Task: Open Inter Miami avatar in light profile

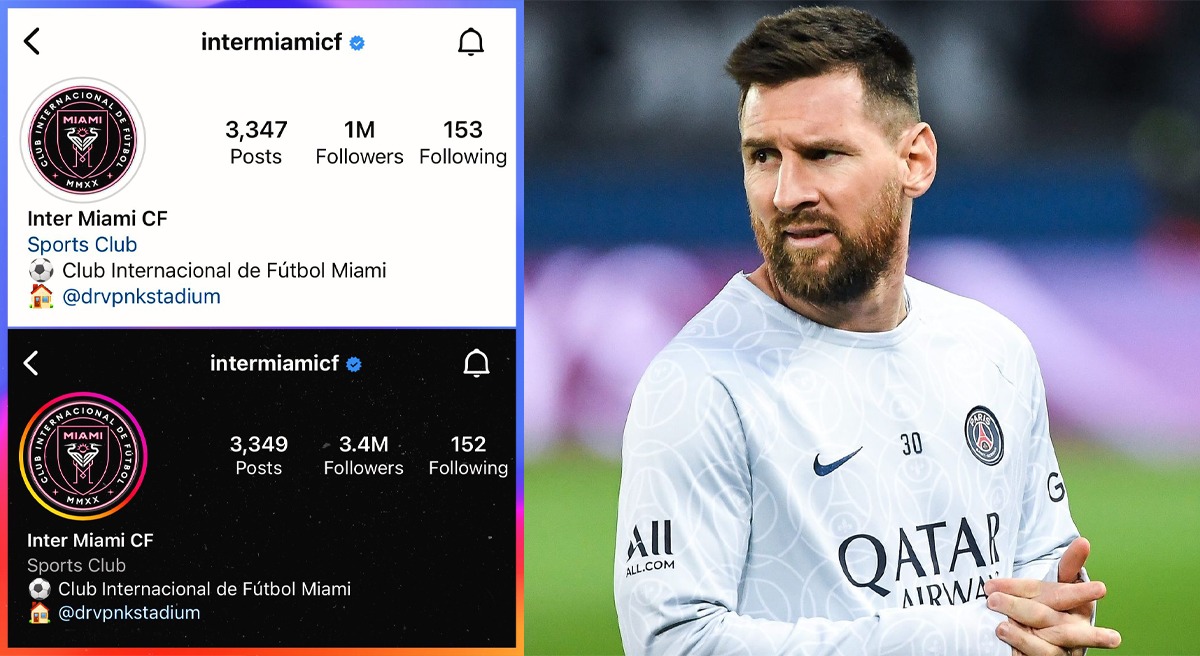Action: [83, 140]
